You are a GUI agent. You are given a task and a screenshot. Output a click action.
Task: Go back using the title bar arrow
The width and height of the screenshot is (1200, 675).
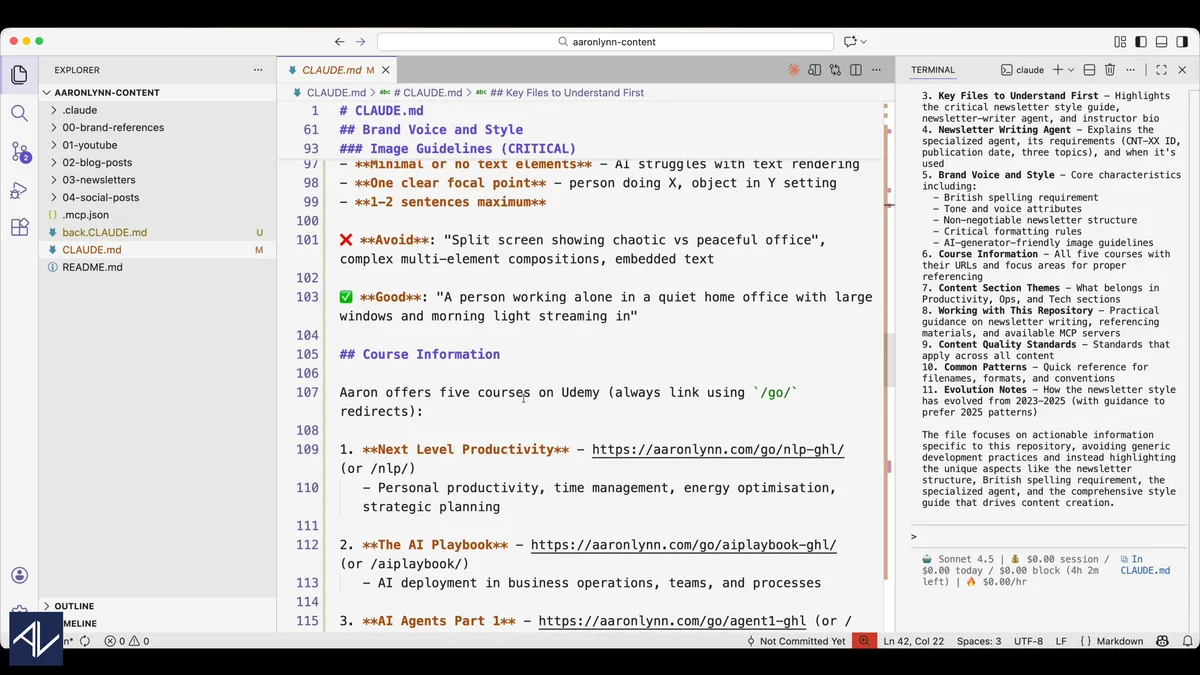point(340,42)
